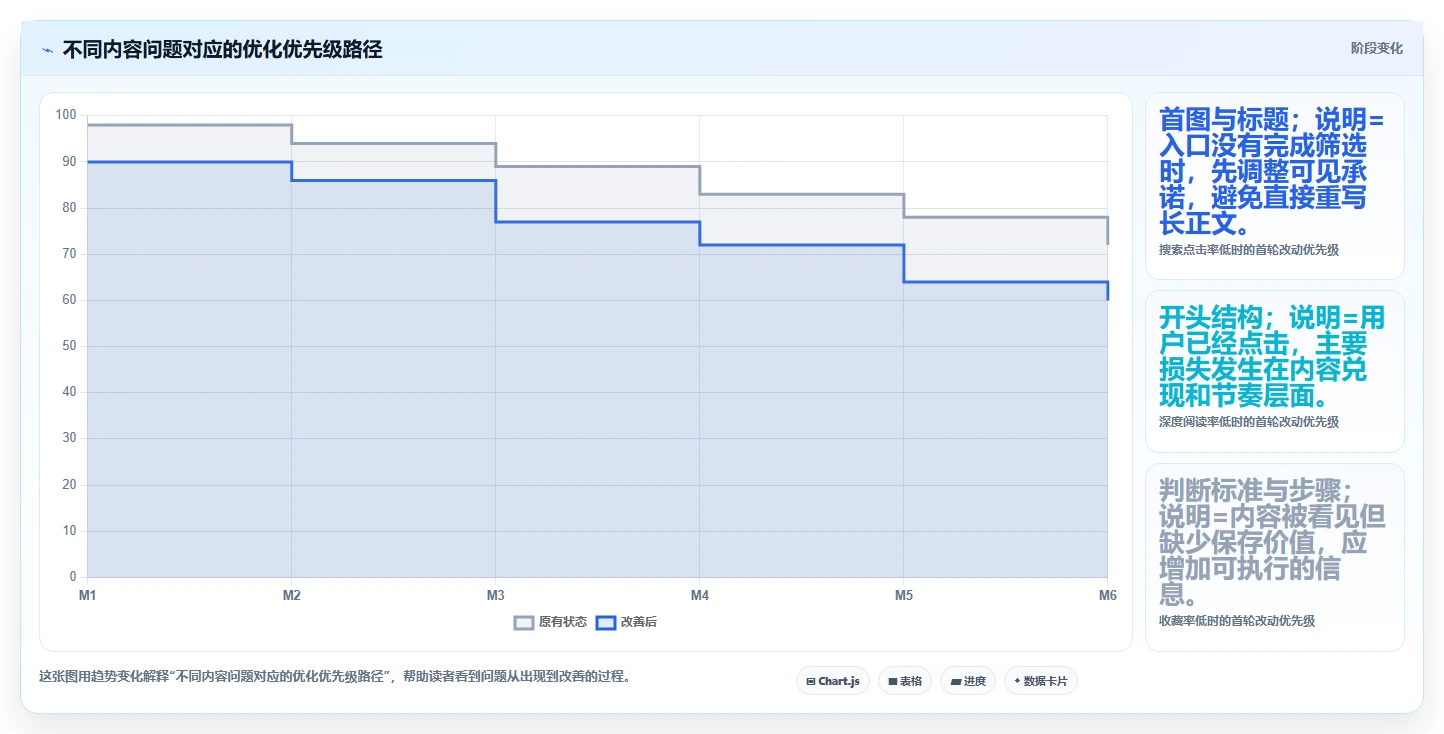
Task: Click the 收藏率低时的首轮改动优先级 caption
Action: pyautogui.click(x=1236, y=621)
